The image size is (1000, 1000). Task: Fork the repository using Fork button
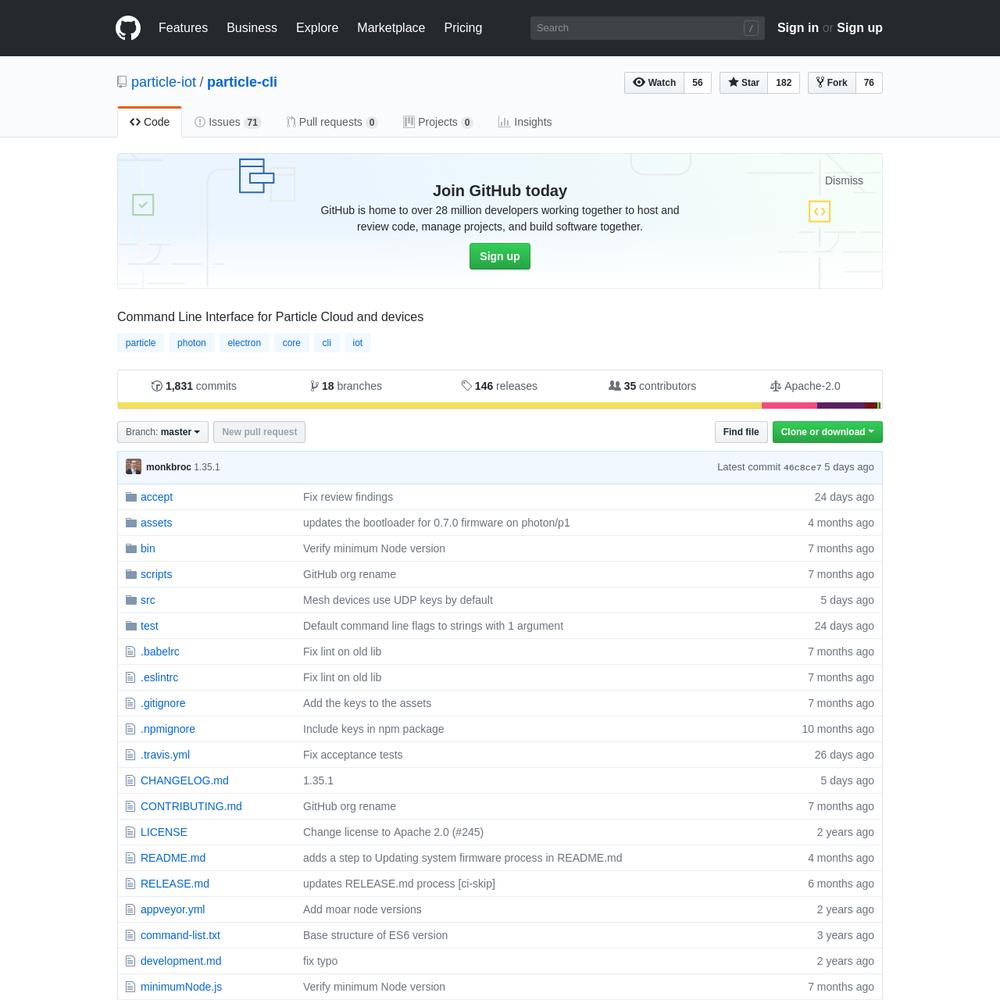click(x=832, y=83)
